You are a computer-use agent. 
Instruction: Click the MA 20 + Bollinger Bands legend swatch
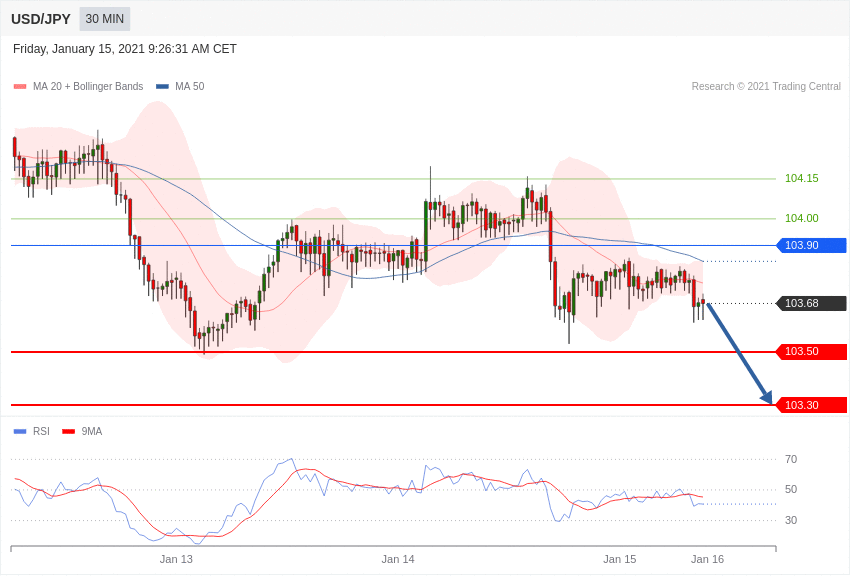pyautogui.click(x=20, y=86)
